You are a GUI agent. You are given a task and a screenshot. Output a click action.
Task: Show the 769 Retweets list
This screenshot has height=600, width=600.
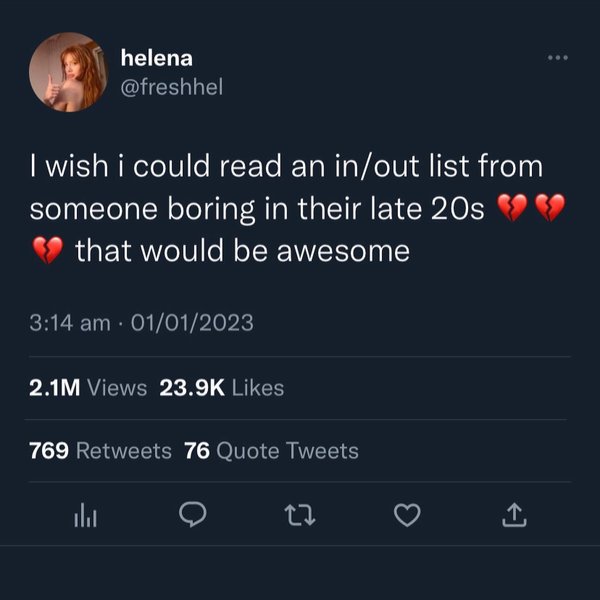(x=101, y=451)
